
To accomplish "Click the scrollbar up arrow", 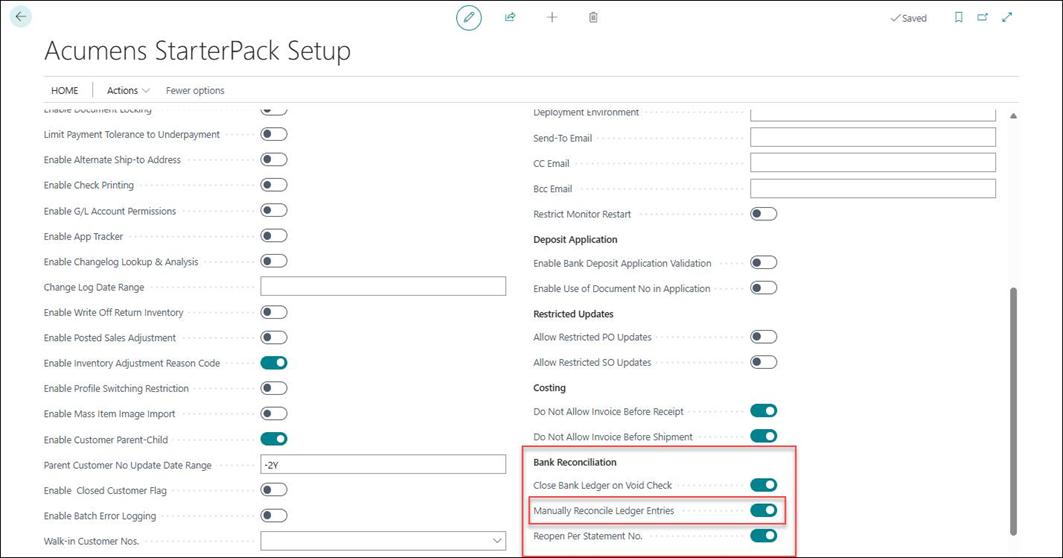I will [x=1014, y=116].
